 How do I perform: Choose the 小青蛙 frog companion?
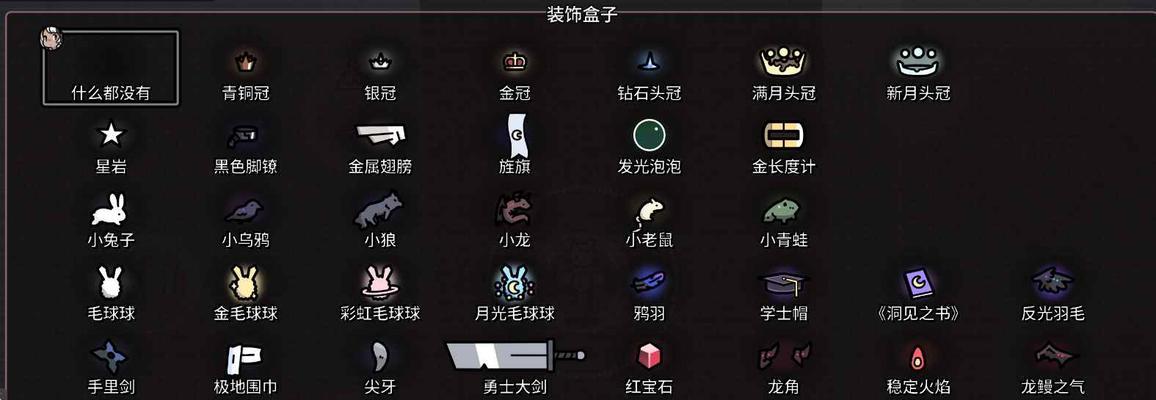(784, 211)
